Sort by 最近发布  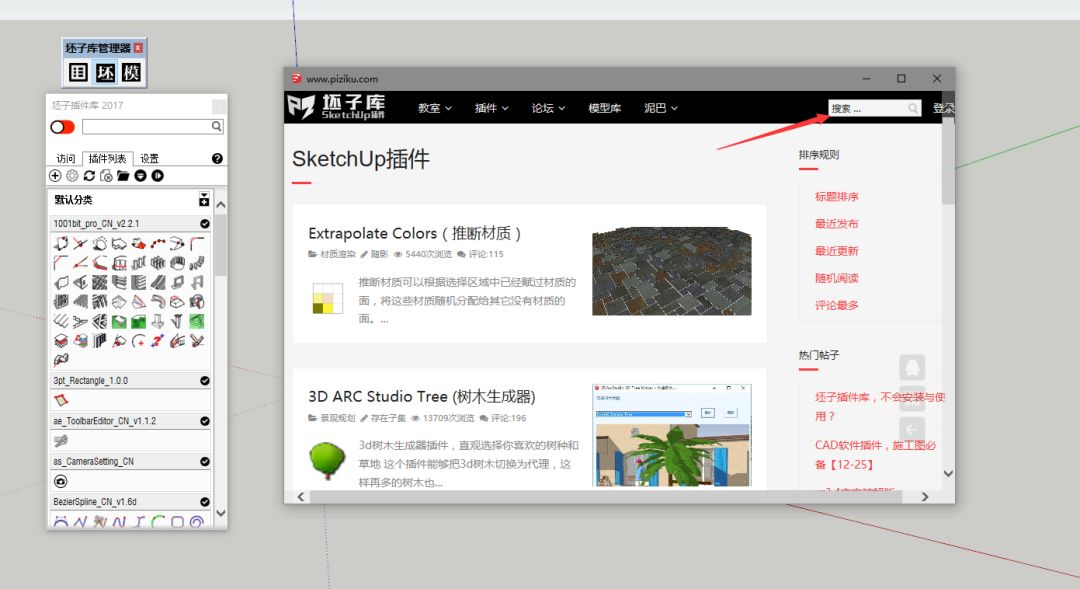836,224
